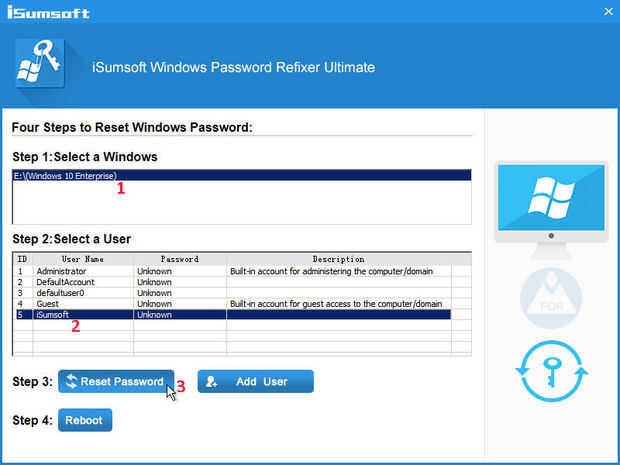
Task: Click the refresh arrows icon on Reset Password
Action: (x=72, y=381)
